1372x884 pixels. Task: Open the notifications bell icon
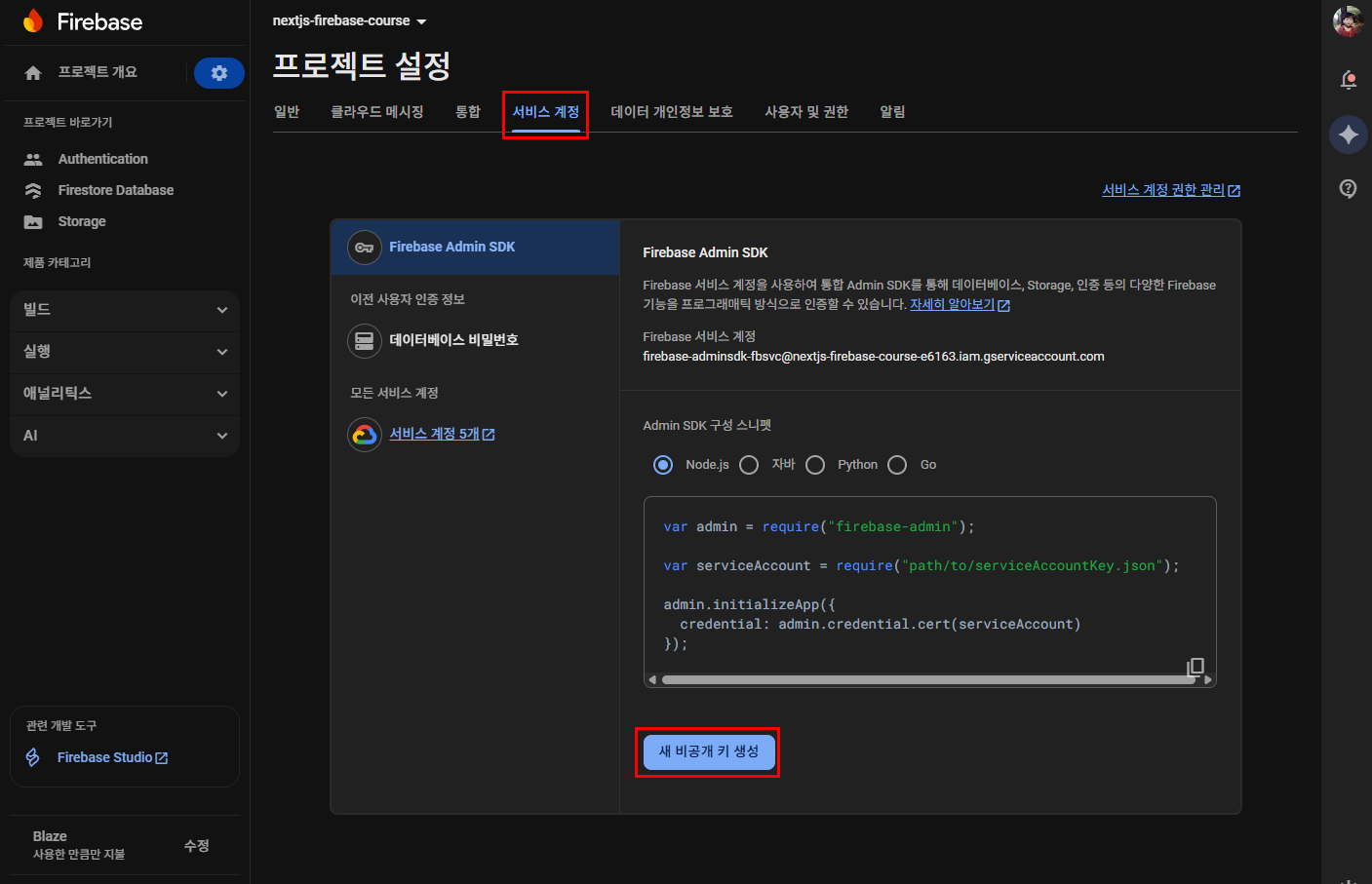1348,80
